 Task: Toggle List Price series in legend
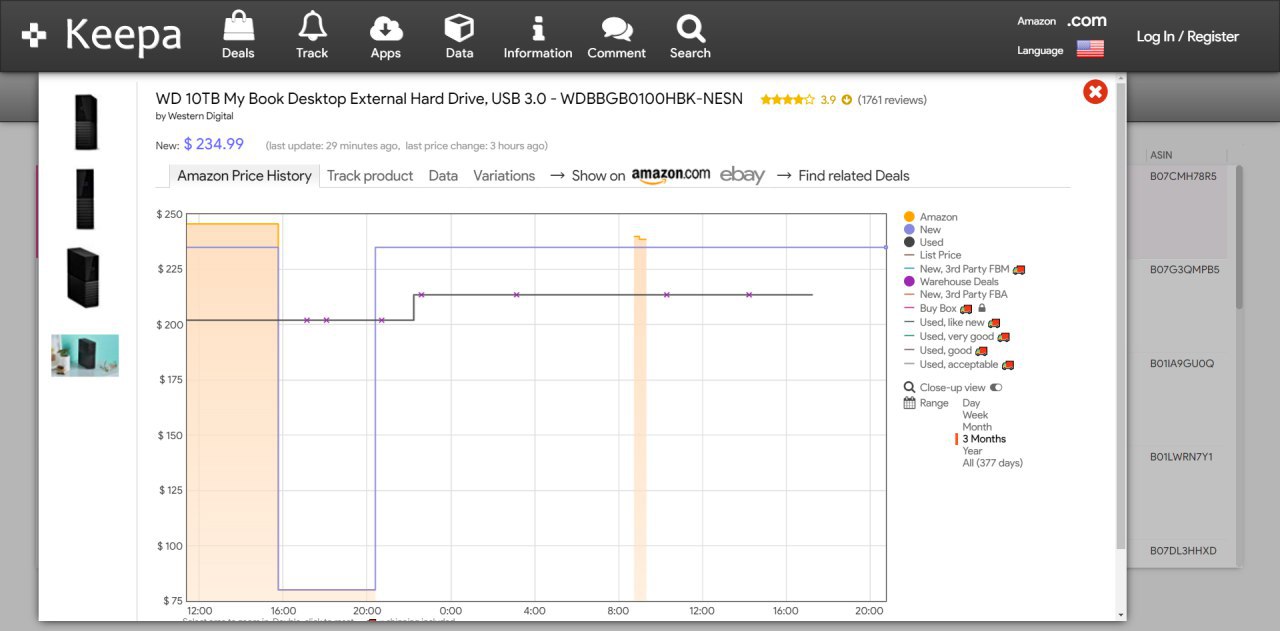point(933,255)
